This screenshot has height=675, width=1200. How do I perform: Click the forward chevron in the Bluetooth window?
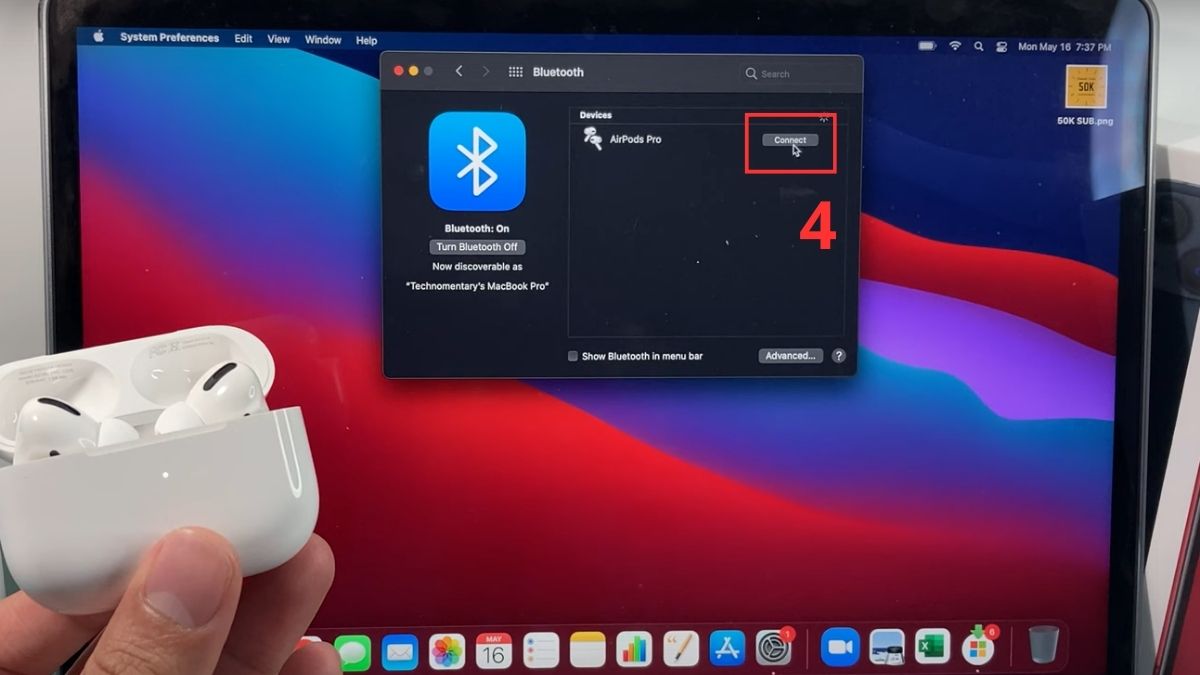(x=485, y=71)
